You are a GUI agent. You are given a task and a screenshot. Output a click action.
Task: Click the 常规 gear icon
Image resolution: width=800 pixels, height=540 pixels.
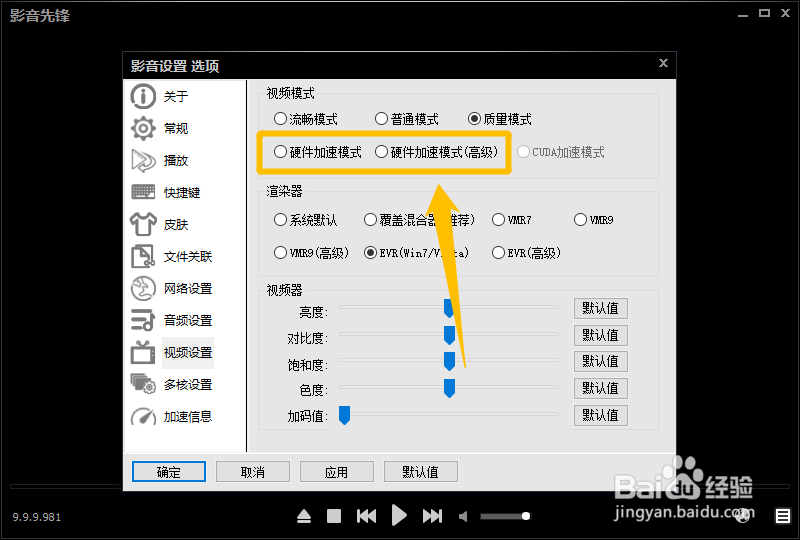143,128
